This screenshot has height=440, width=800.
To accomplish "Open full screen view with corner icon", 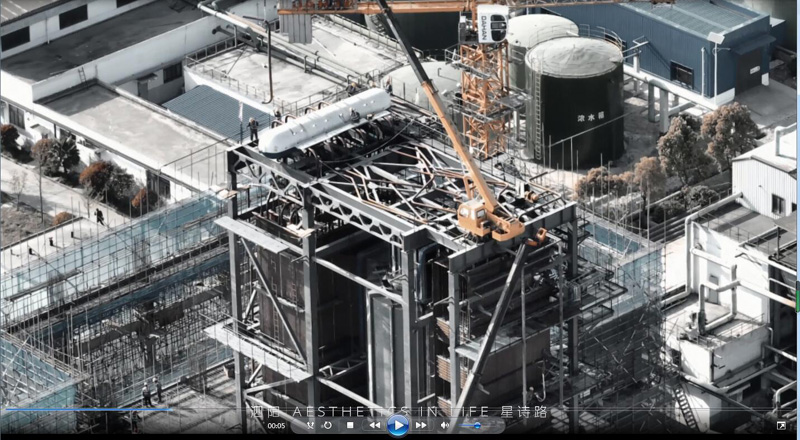I will [781, 425].
